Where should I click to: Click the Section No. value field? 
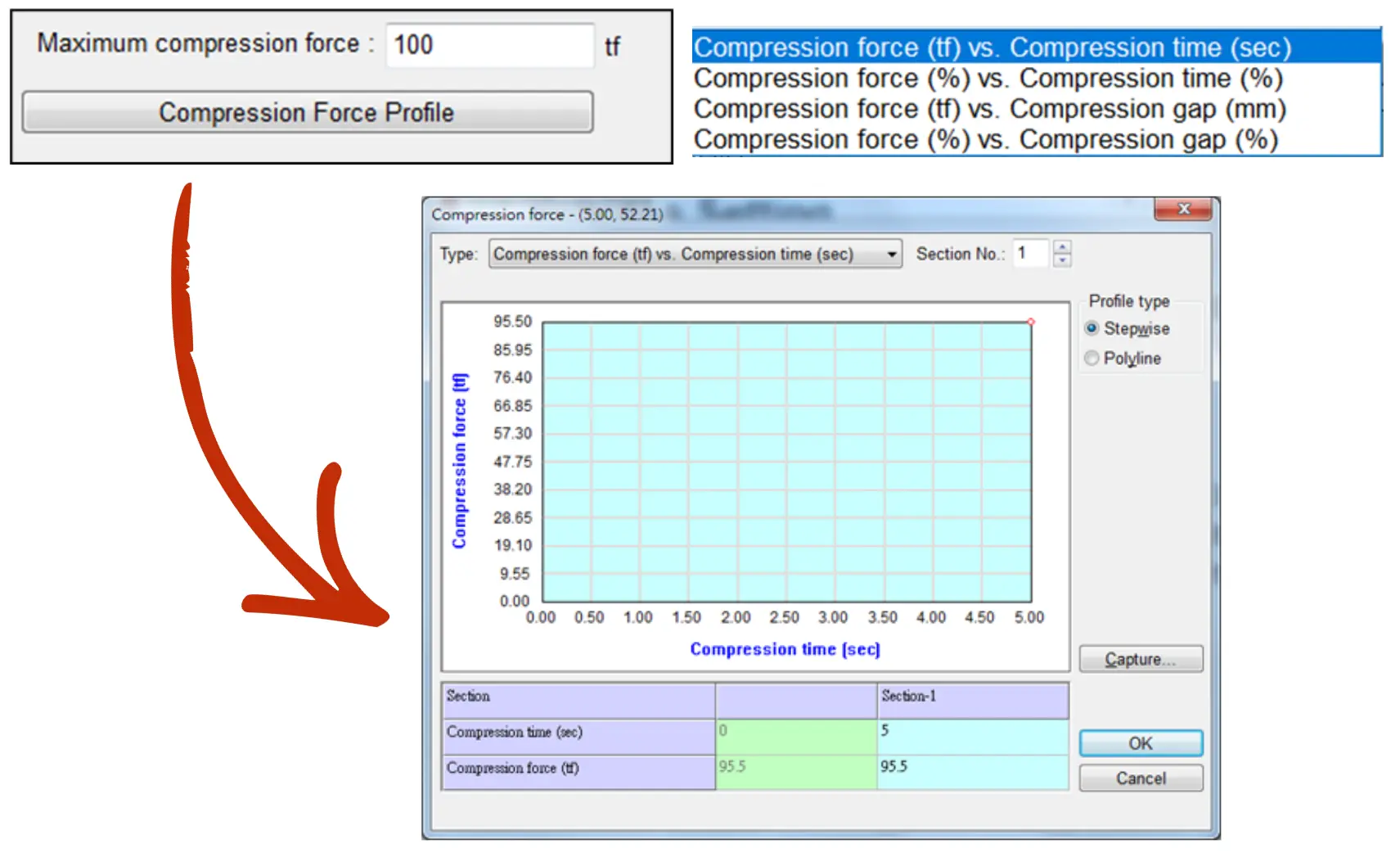[x=1030, y=254]
